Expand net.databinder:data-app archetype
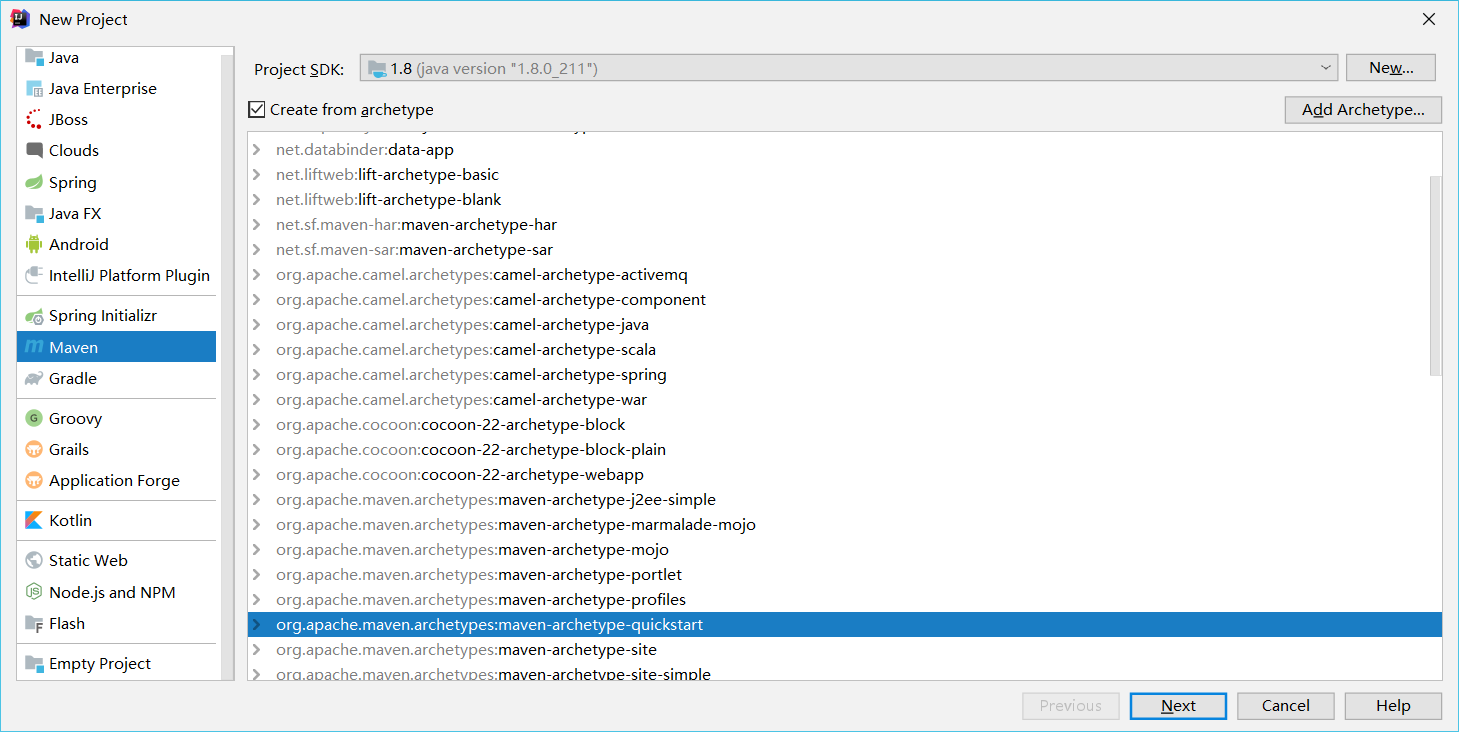The width and height of the screenshot is (1459, 732). click(257, 150)
